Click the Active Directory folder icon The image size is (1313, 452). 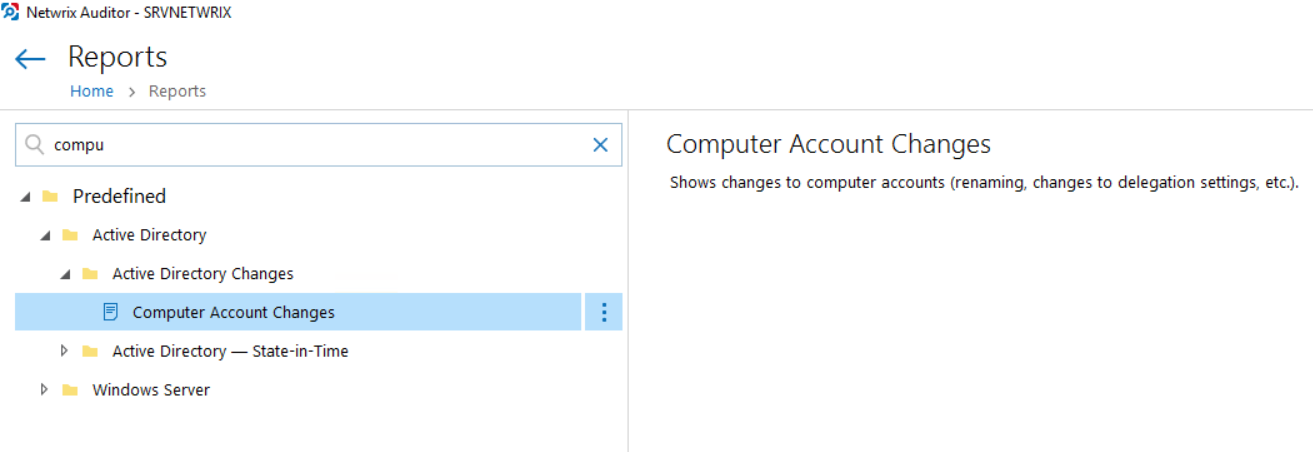point(70,235)
